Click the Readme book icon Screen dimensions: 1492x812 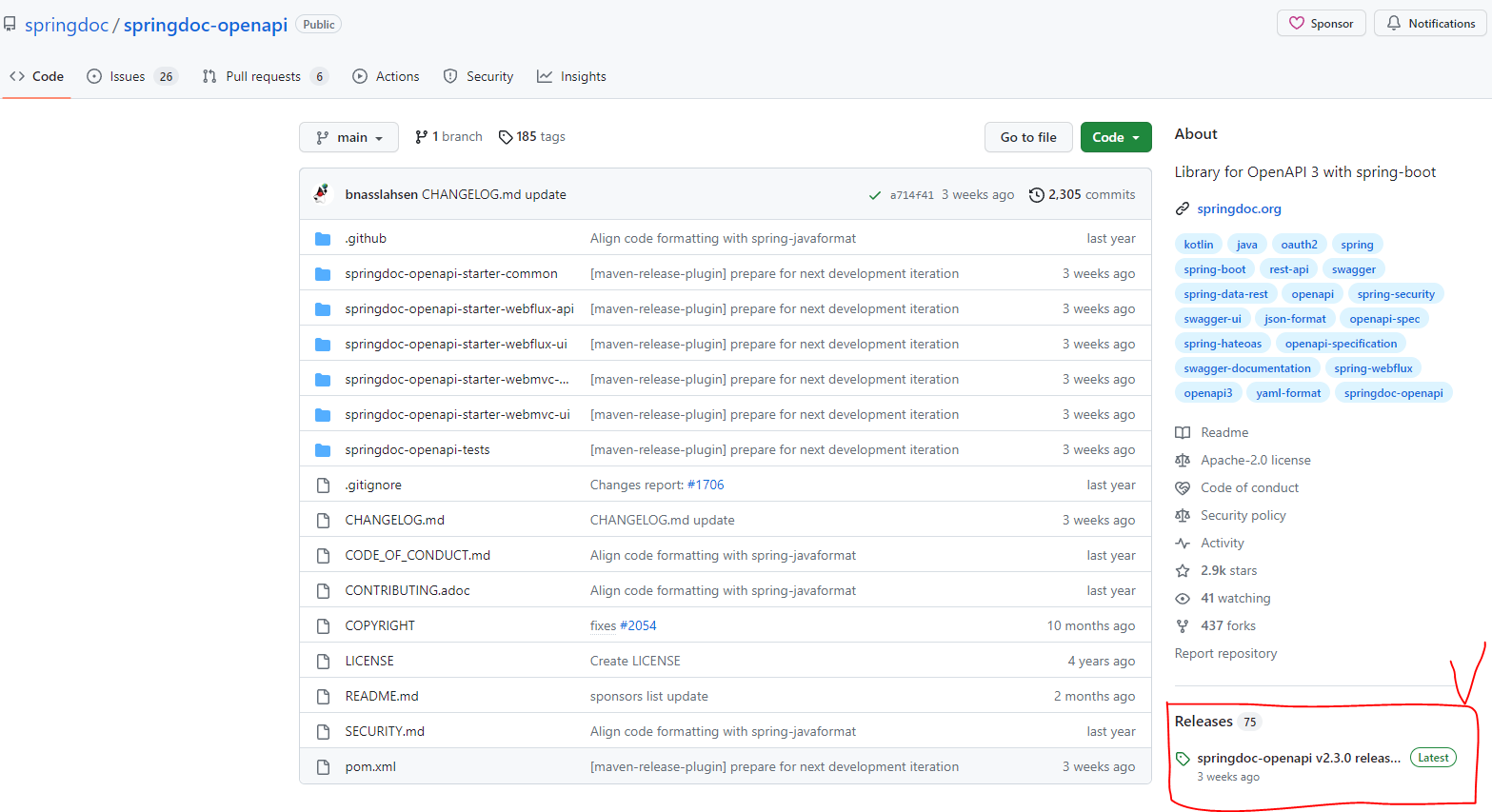[1183, 433]
